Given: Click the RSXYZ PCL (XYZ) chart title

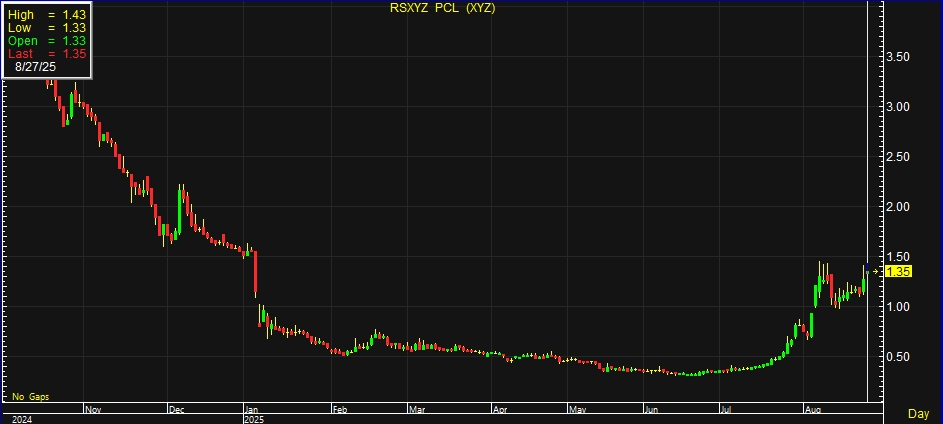Looking at the screenshot, I should pyautogui.click(x=443, y=8).
